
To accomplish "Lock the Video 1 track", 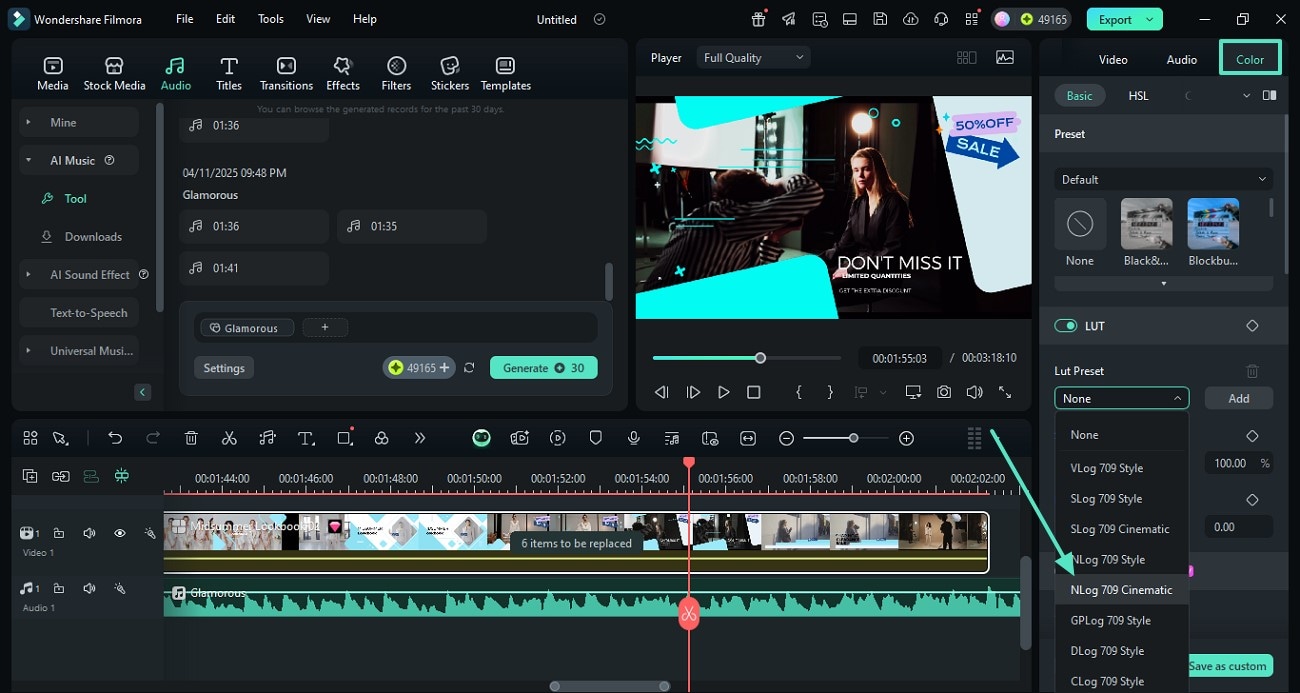I will pos(59,533).
